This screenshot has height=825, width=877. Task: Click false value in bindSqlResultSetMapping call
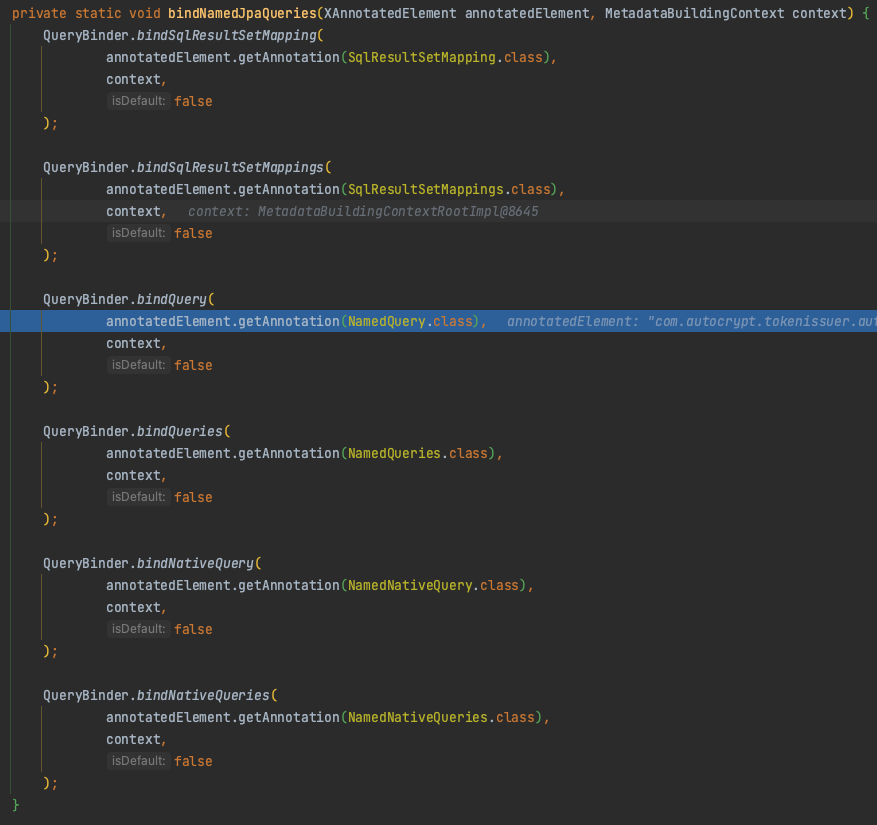coord(193,102)
